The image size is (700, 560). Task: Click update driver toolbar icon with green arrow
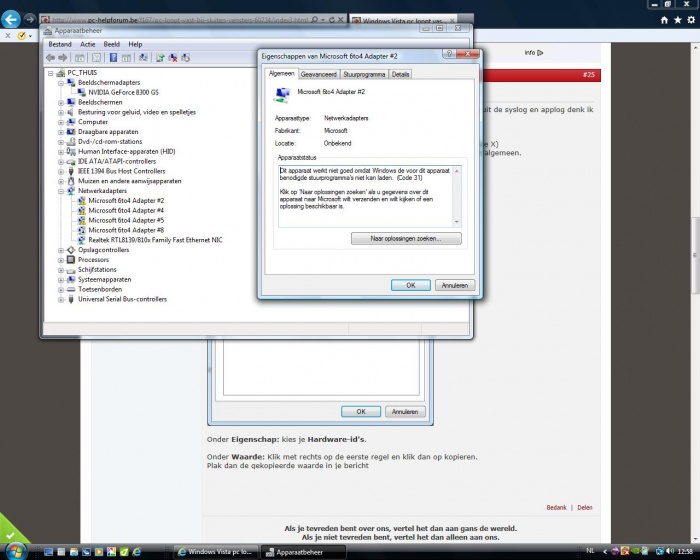point(160,58)
